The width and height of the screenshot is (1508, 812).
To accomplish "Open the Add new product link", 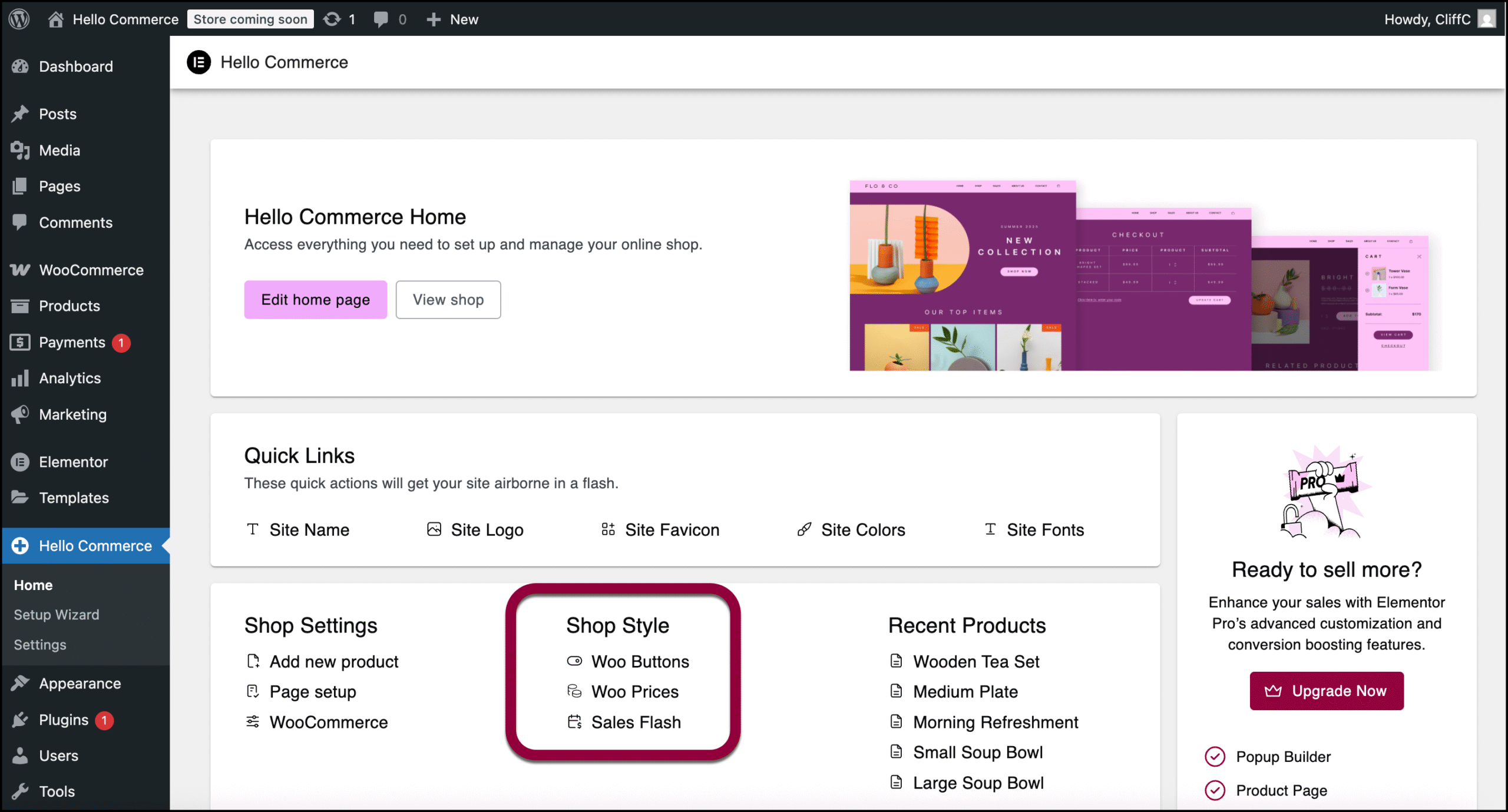I will coord(322,661).
